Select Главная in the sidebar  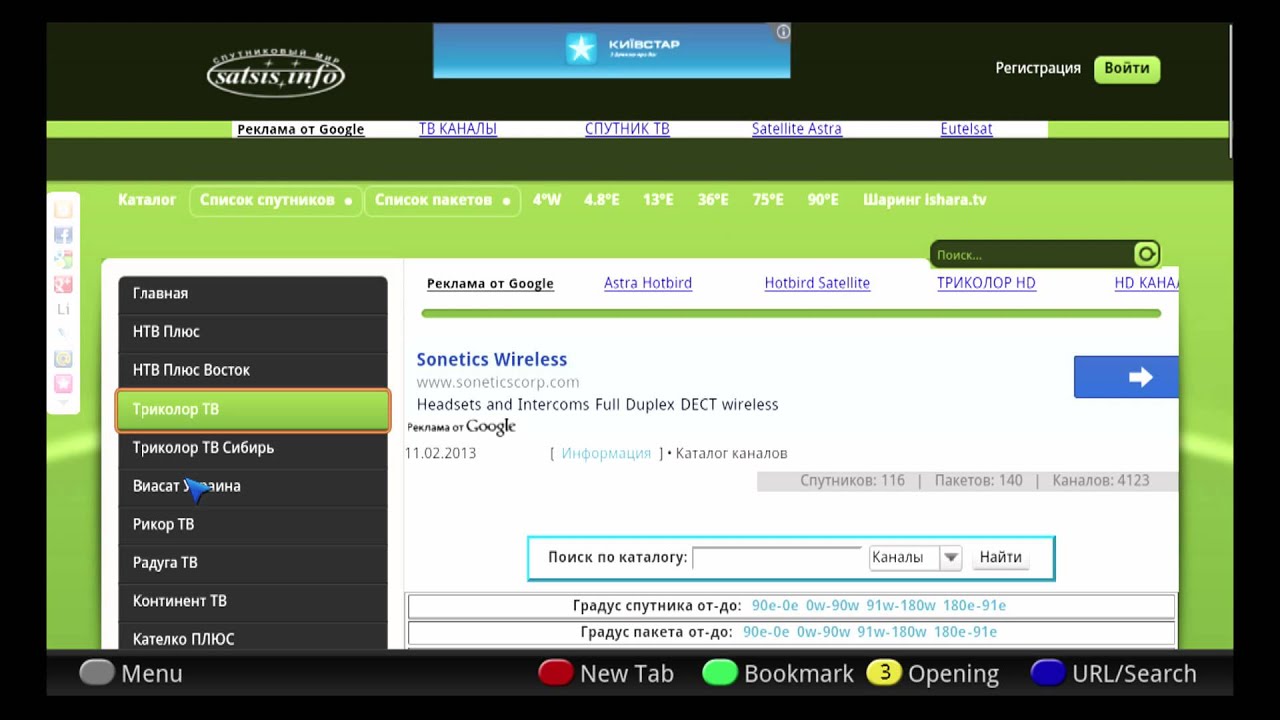pyautogui.click(x=253, y=294)
